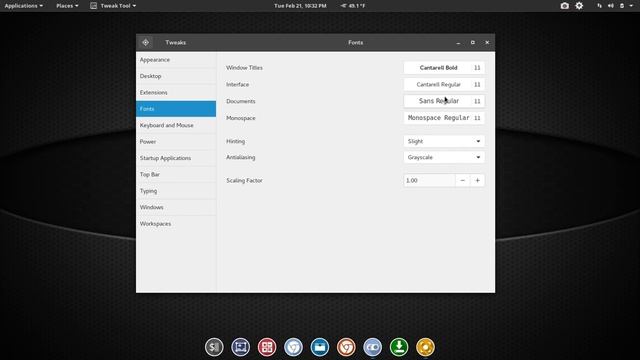Viewport: 640px width, 360px height.
Task: Go to the Top Bar section
Action: (176, 174)
